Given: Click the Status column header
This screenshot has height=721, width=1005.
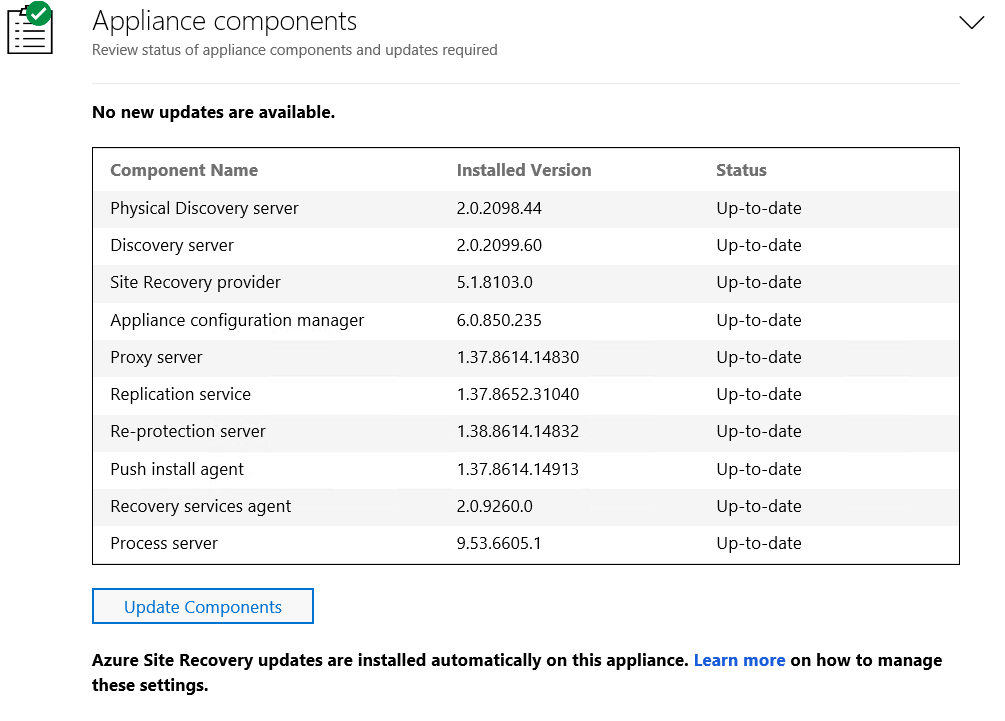Looking at the screenshot, I should pyautogui.click(x=741, y=170).
